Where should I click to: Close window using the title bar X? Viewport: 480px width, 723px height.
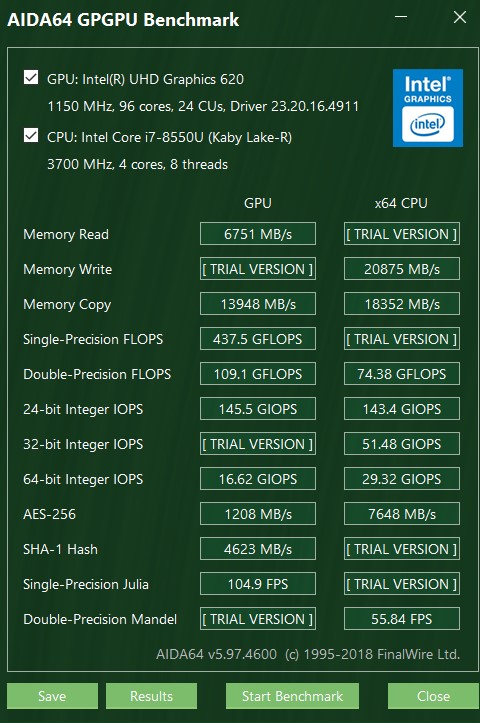[460, 17]
